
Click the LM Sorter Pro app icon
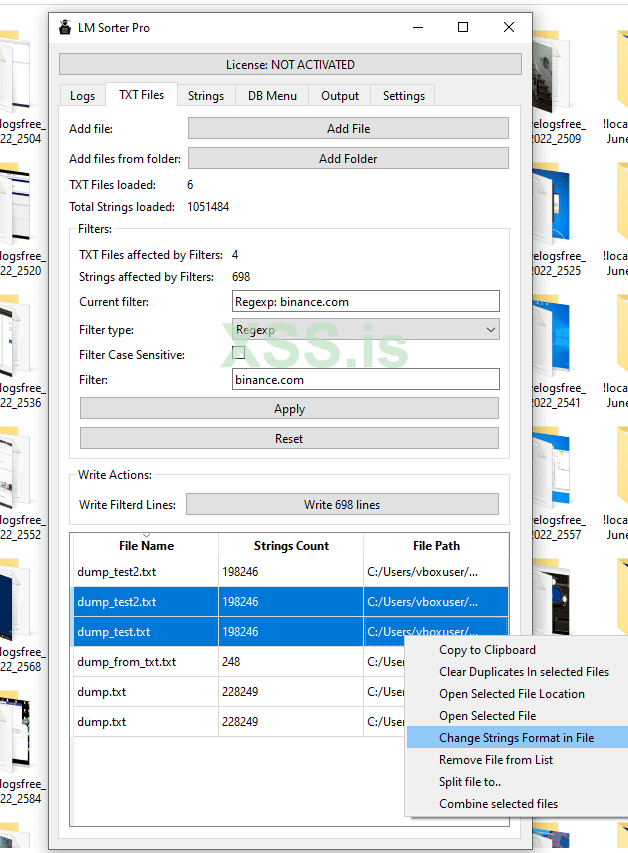click(65, 27)
